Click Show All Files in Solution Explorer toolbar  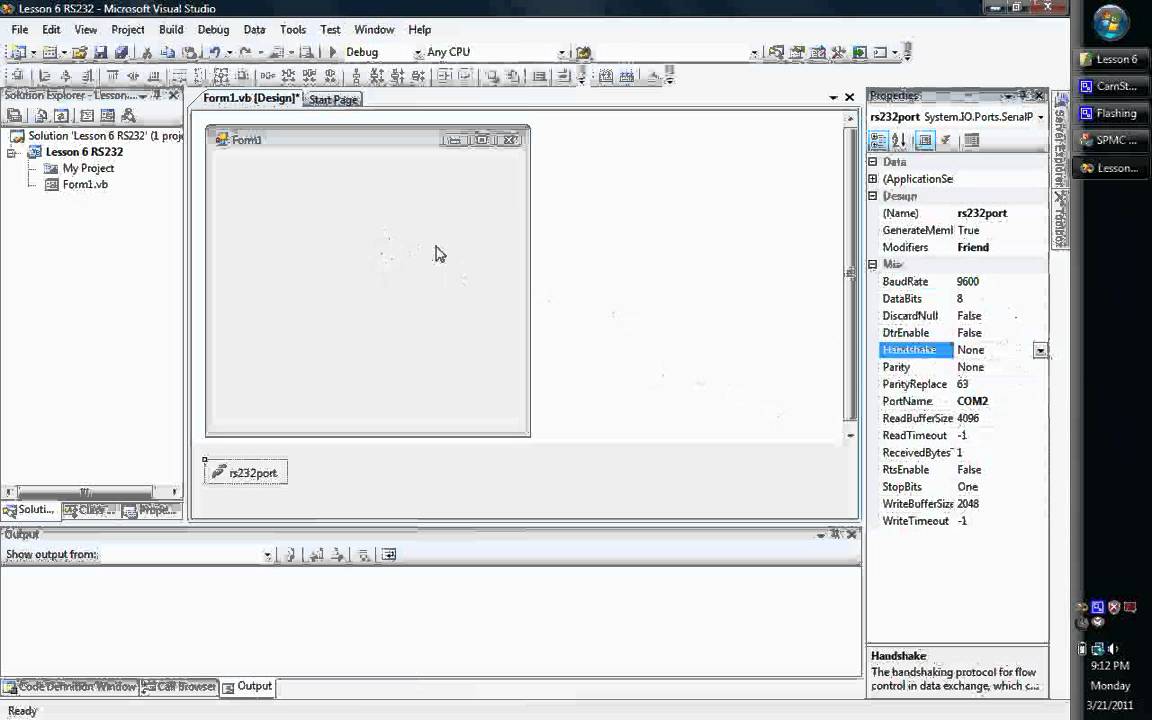[x=41, y=115]
